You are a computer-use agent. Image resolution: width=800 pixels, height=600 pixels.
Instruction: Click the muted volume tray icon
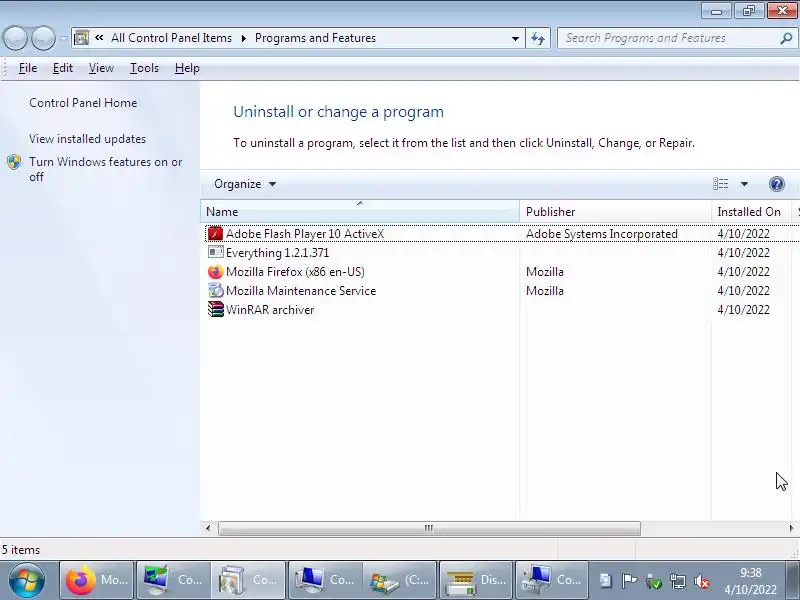[x=702, y=581]
